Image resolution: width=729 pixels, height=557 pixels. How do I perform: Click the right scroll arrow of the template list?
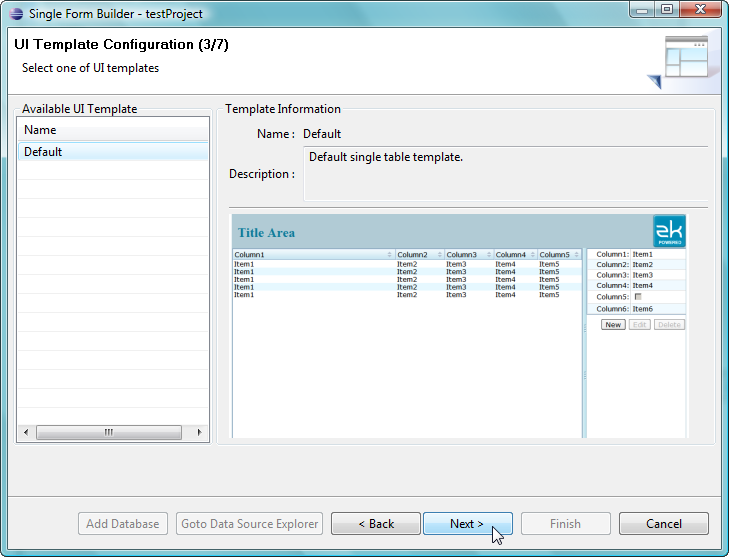[200, 433]
